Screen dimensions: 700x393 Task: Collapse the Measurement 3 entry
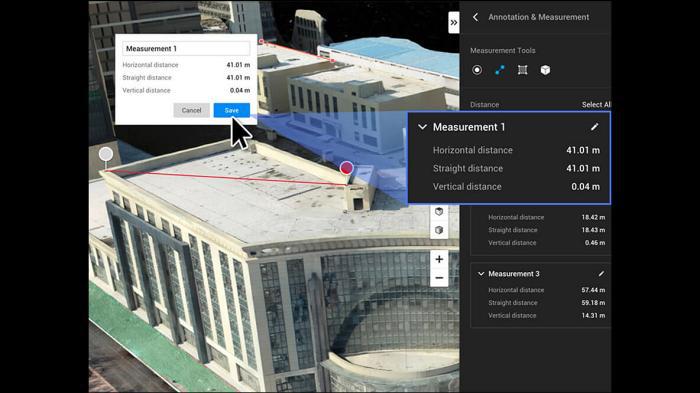(x=481, y=274)
